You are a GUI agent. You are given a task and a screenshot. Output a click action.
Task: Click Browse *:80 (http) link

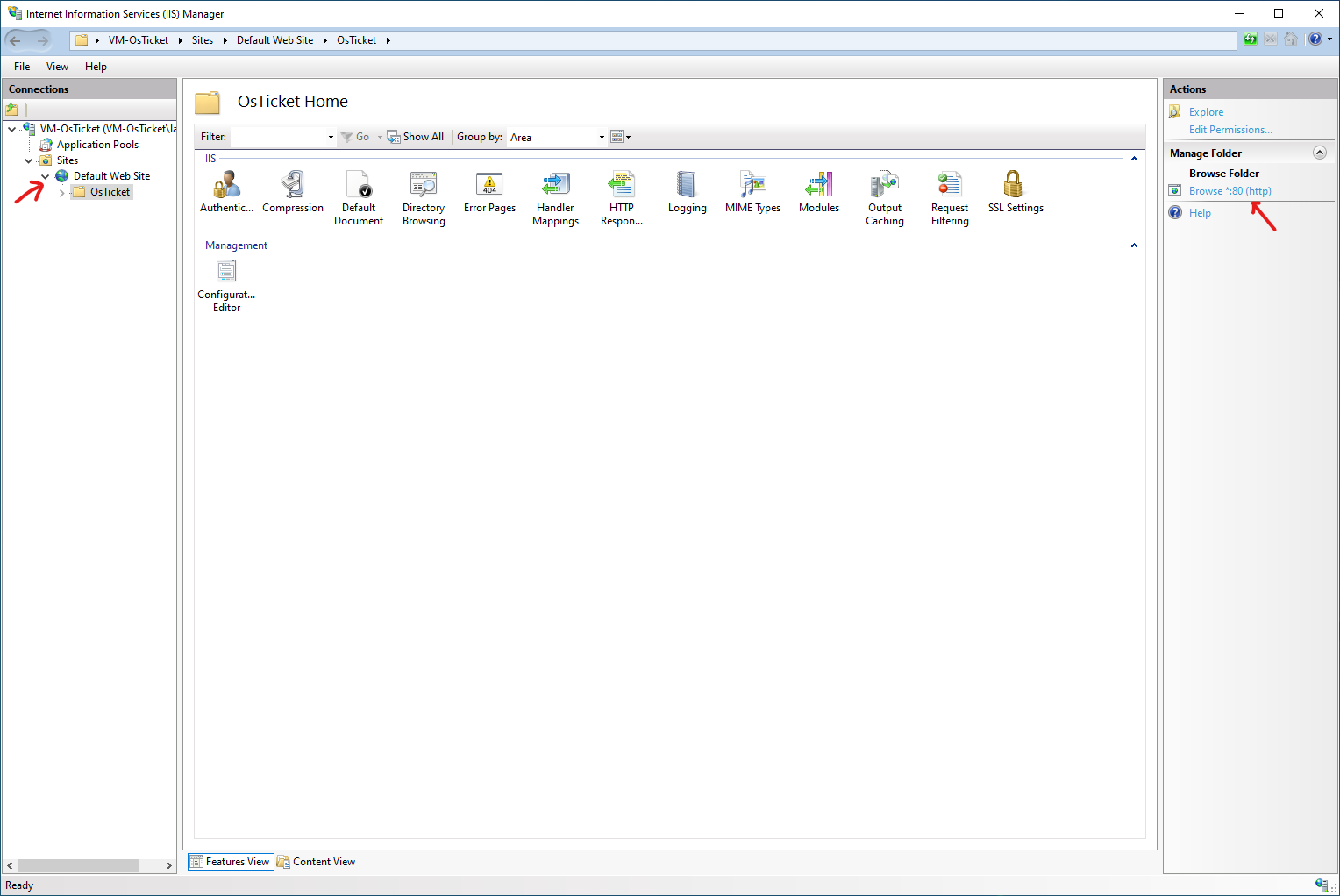coord(1230,191)
